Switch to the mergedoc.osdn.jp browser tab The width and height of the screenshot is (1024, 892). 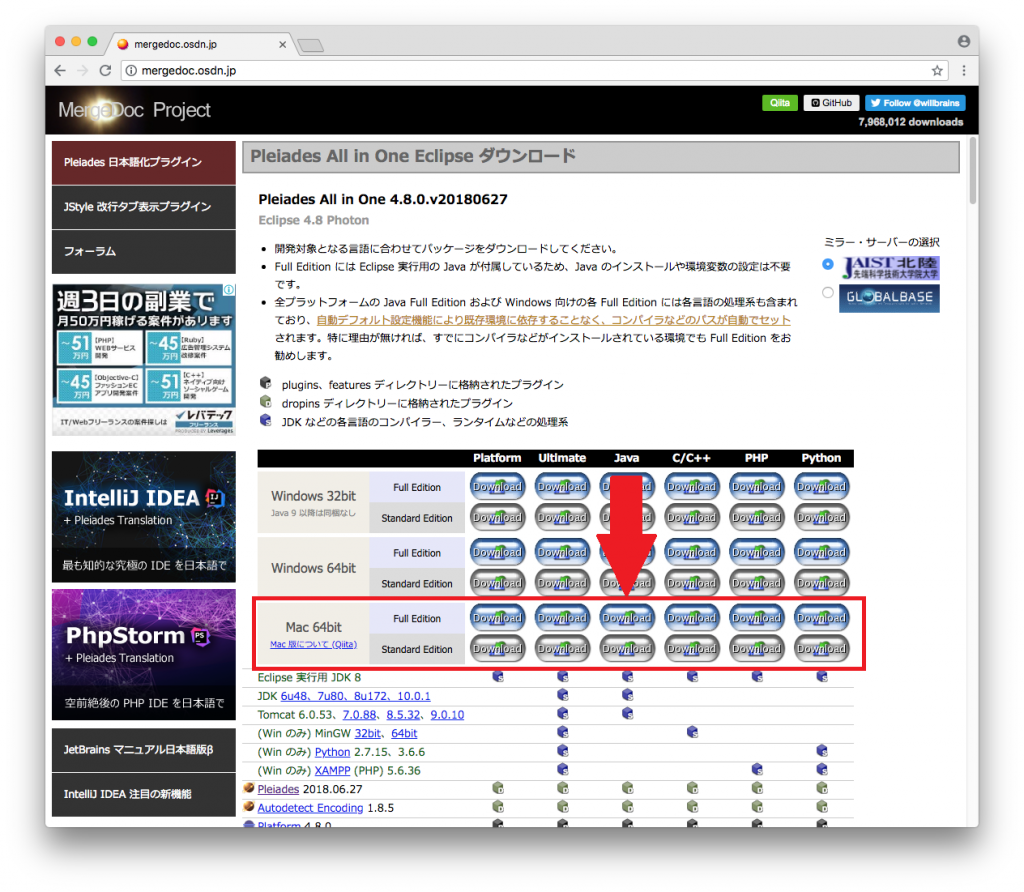coord(200,44)
